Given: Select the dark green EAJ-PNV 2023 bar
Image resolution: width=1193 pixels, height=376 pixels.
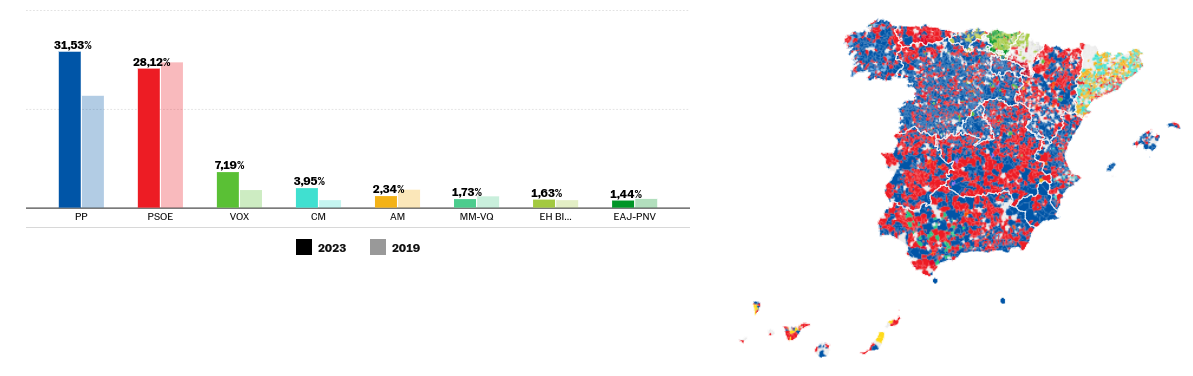Looking at the screenshot, I should tap(623, 204).
